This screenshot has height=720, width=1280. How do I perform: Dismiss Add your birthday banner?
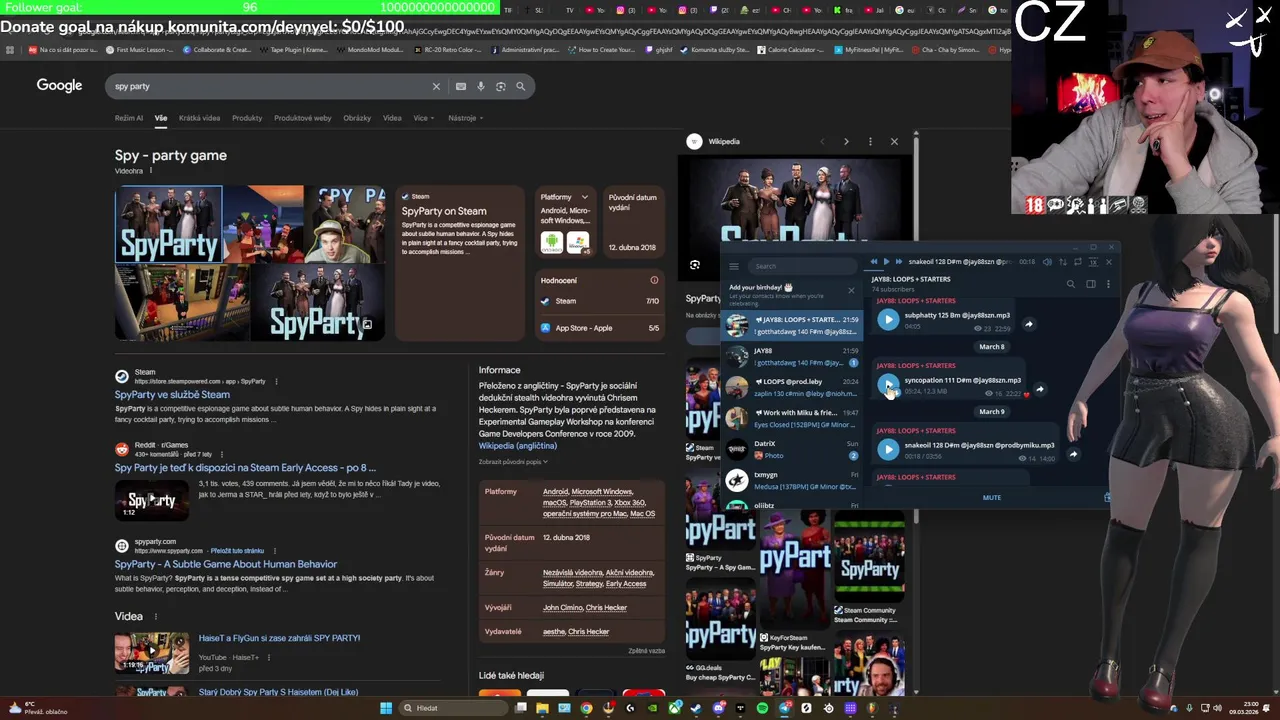(x=851, y=291)
